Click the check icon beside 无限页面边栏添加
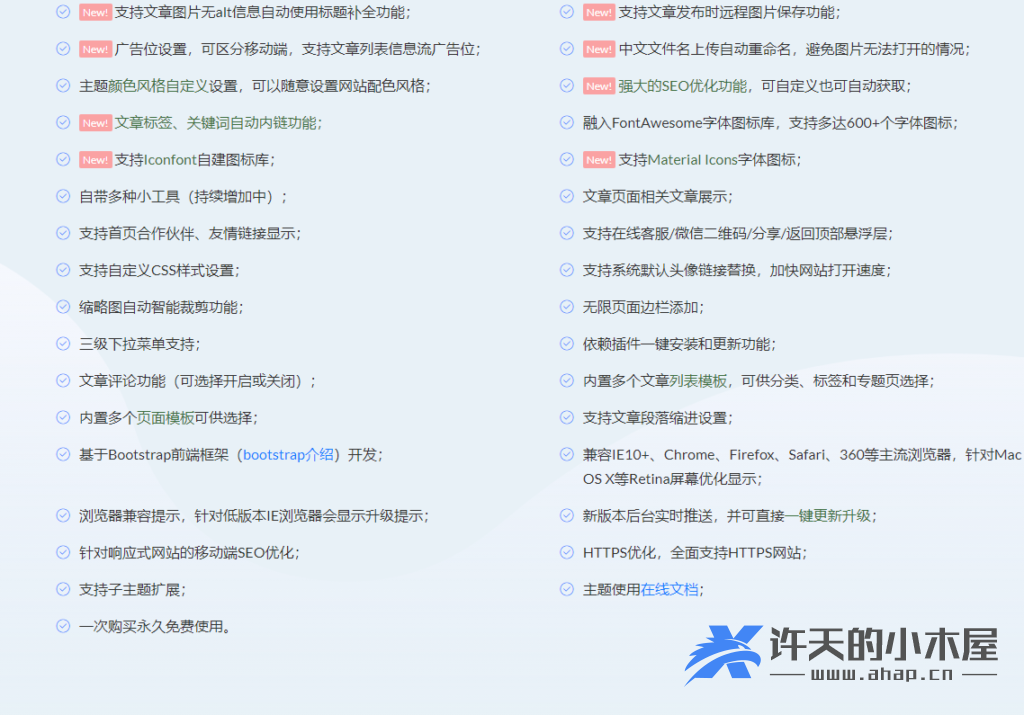The height and width of the screenshot is (715, 1024). (x=567, y=307)
